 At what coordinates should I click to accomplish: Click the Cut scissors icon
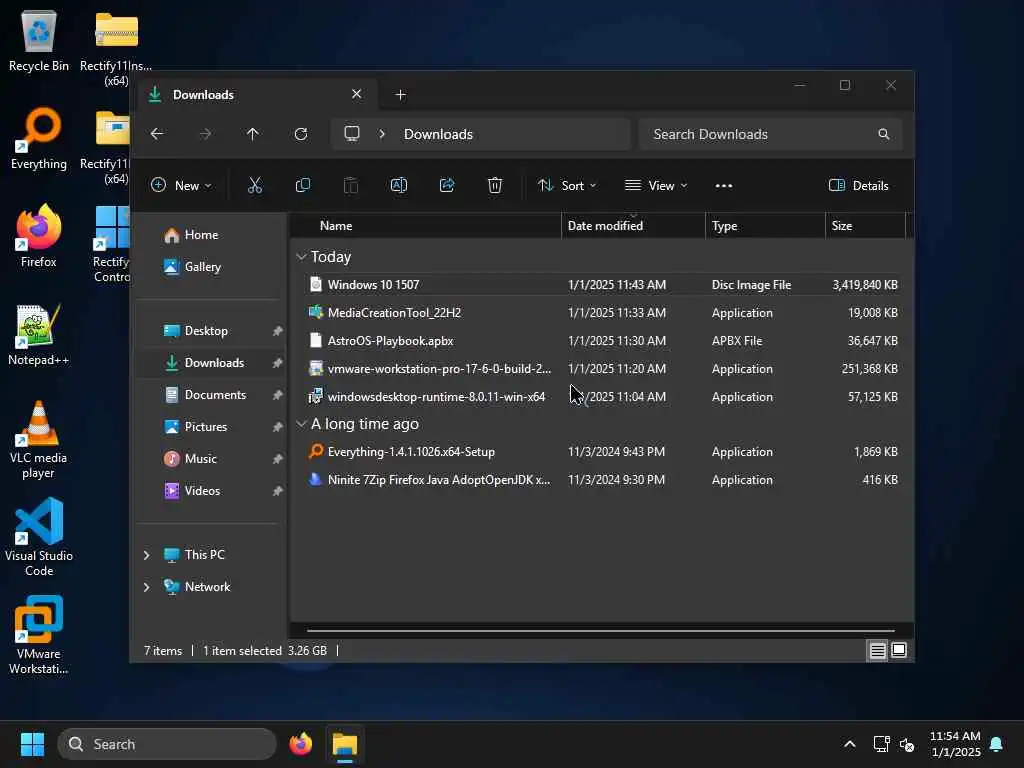pyautogui.click(x=255, y=185)
